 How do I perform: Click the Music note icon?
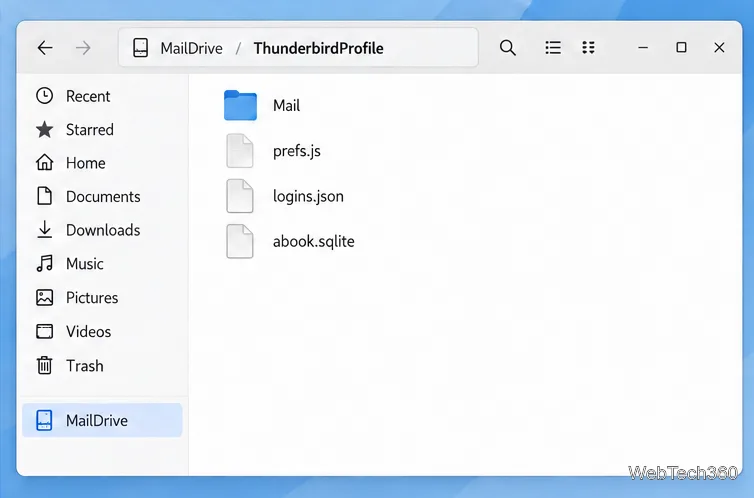[45, 263]
